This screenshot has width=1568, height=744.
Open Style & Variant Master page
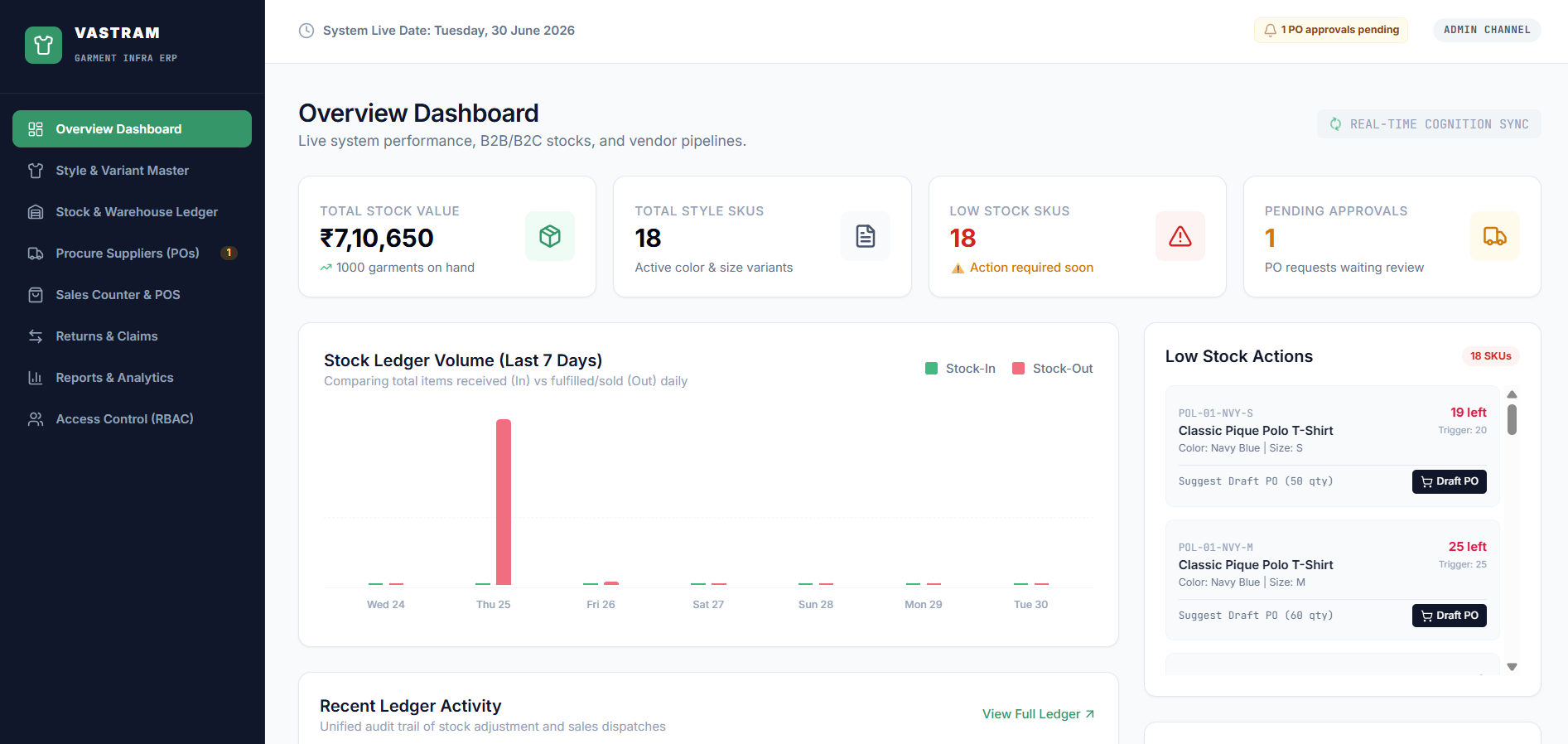coord(132,171)
